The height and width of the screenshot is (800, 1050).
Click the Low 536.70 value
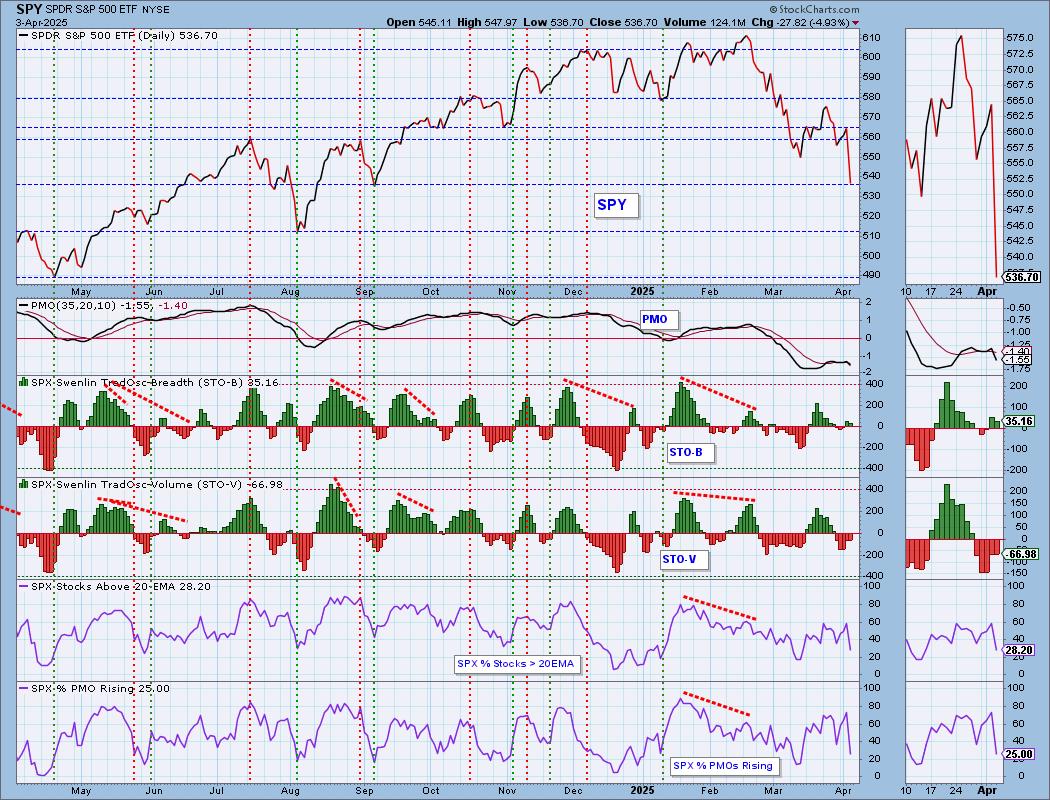point(553,22)
